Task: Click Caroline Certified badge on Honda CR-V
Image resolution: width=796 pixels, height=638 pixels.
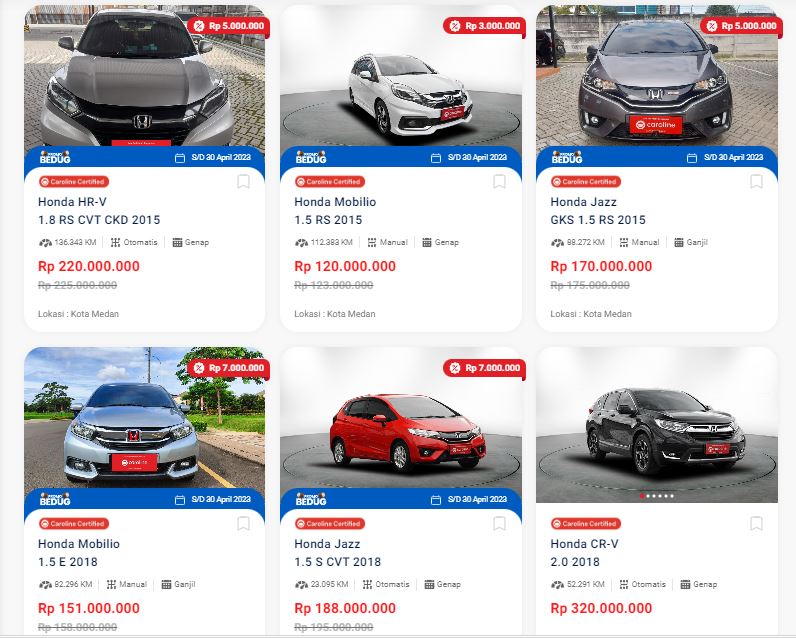Action: click(586, 524)
